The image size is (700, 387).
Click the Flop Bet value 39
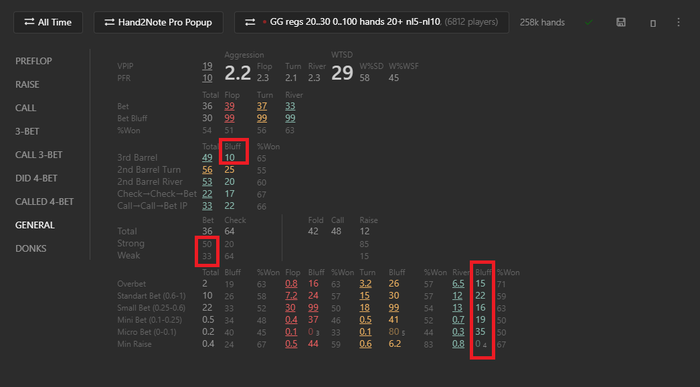pos(229,106)
